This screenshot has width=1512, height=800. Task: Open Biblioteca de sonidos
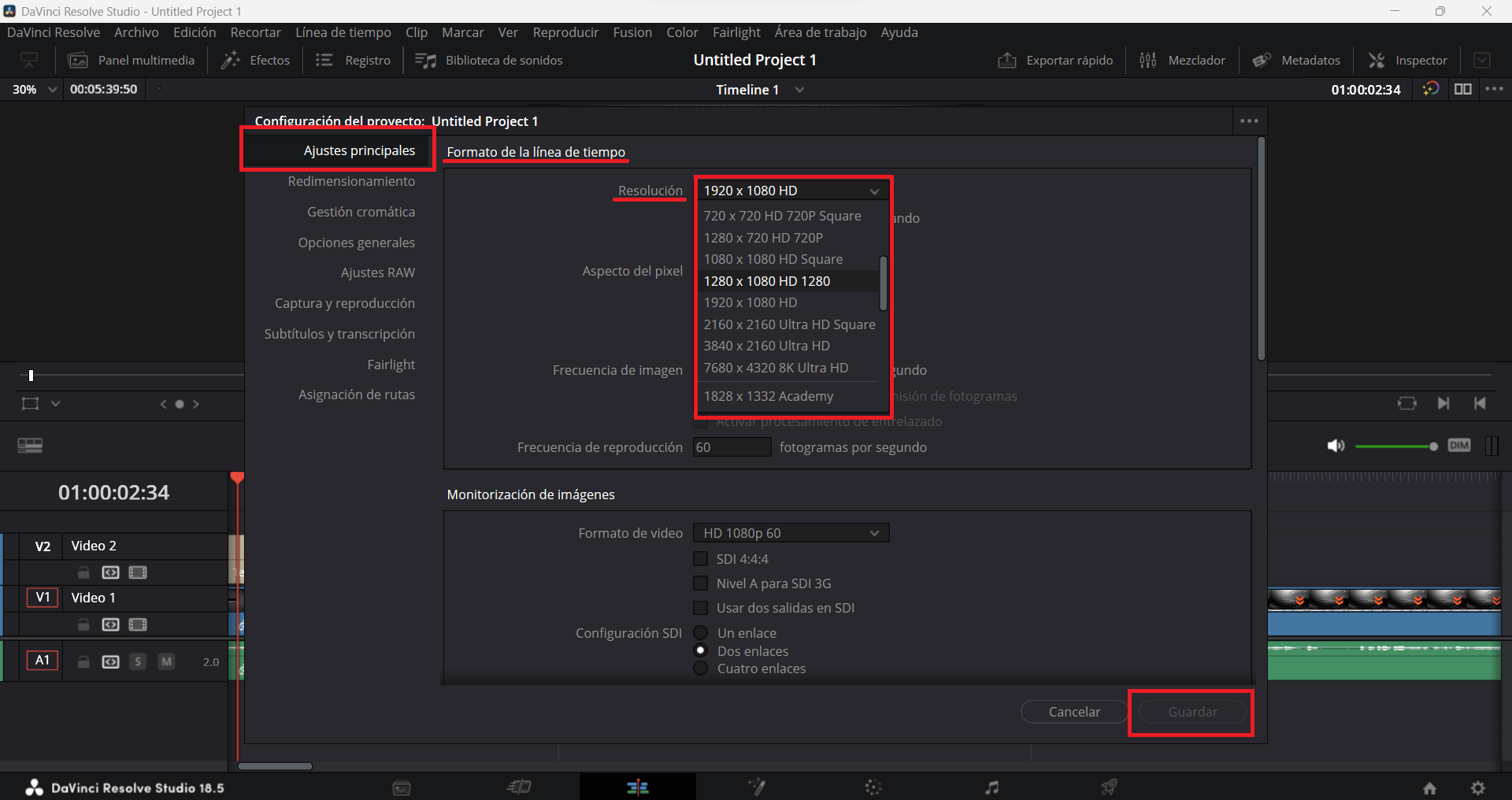(489, 60)
